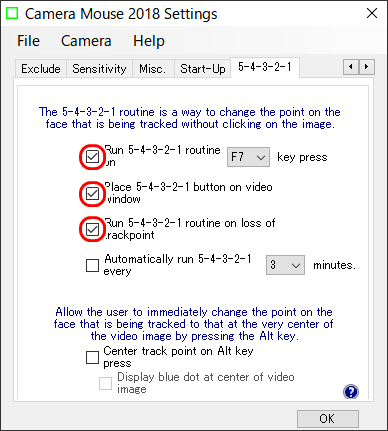Click the OK button
Screen dimensions: 388x431
[x=328, y=418]
